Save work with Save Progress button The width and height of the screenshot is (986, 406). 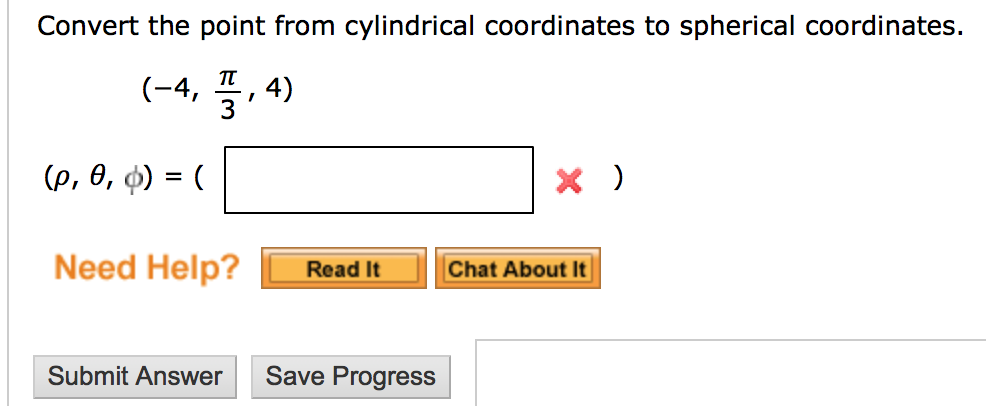350,377
